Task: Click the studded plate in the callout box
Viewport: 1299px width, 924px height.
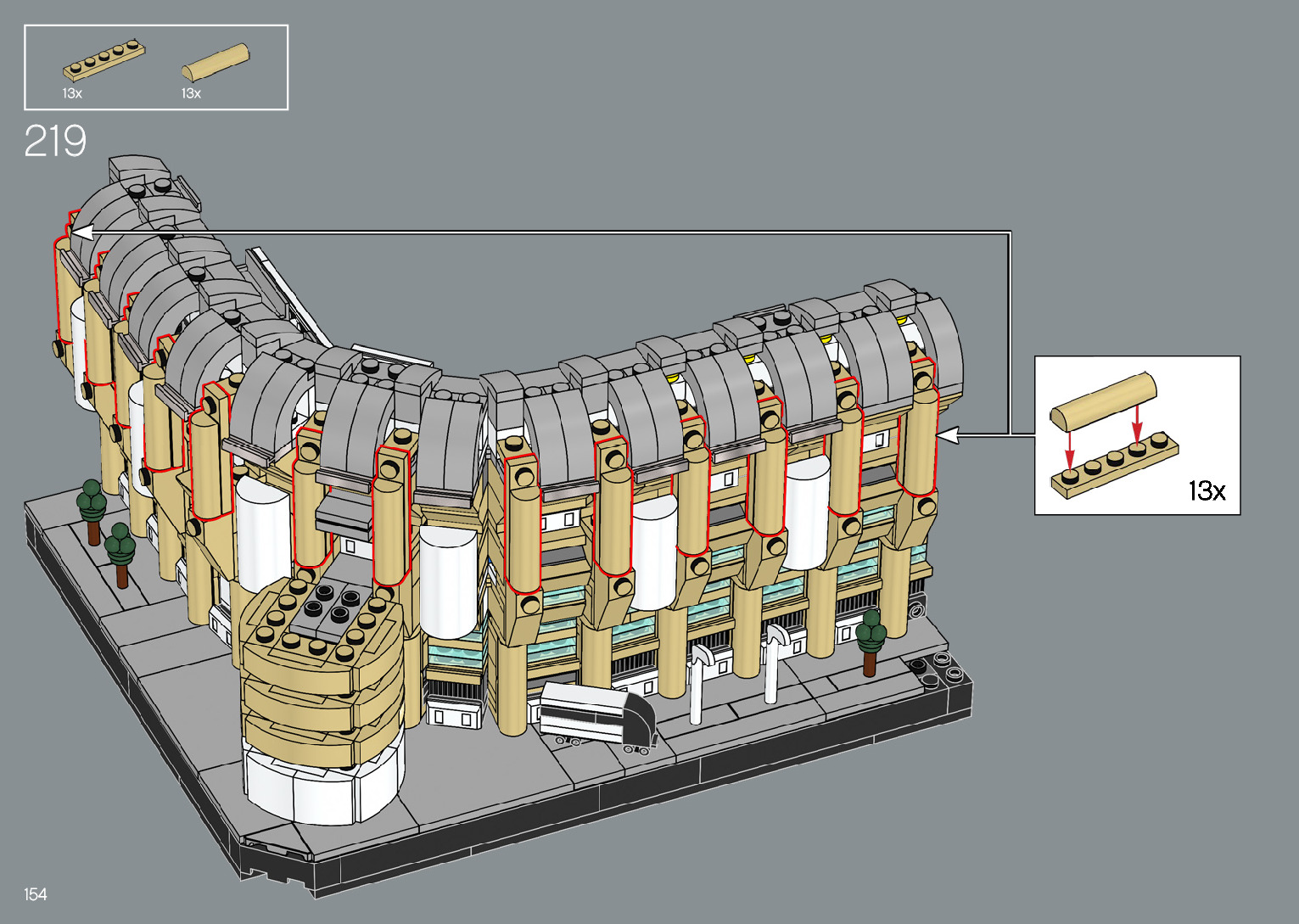Action: [1116, 464]
